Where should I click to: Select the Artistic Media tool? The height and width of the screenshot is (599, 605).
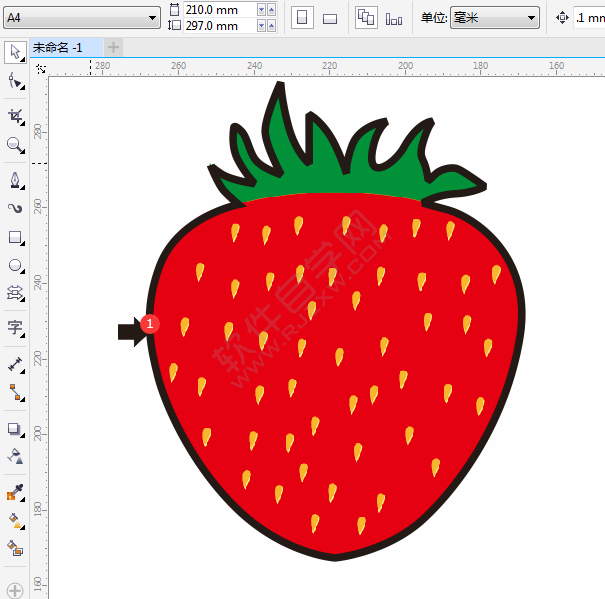pyautogui.click(x=15, y=208)
